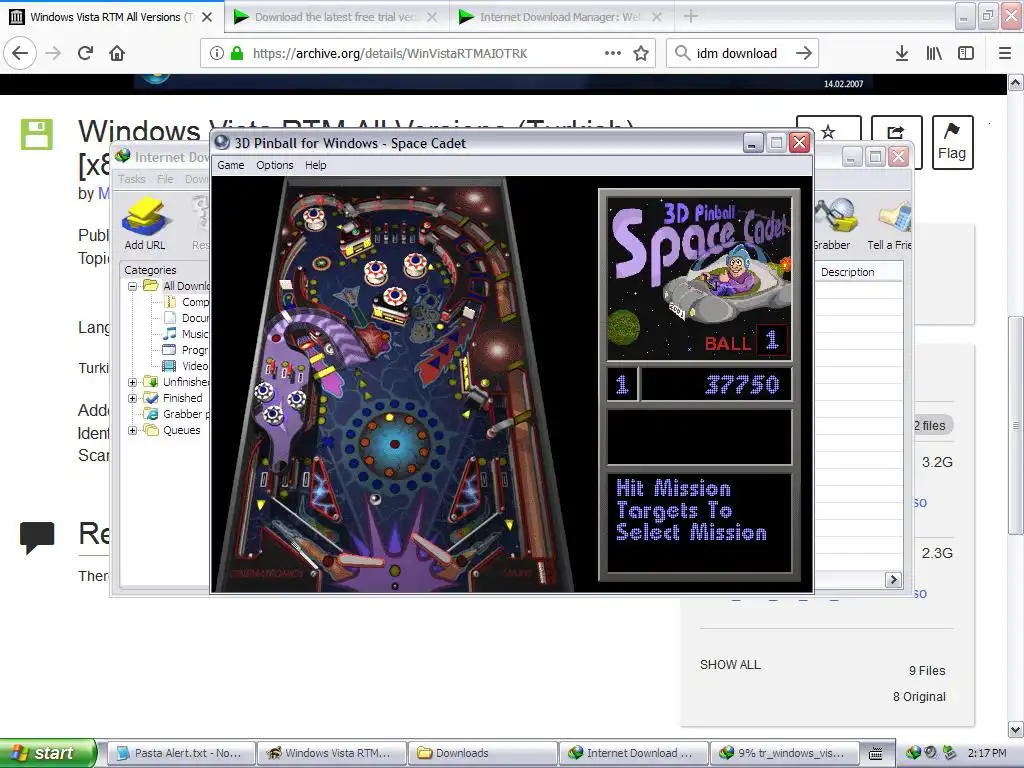Expand the Queues category in IDM
Viewport: 1024px width, 768px height.
pyautogui.click(x=133, y=430)
